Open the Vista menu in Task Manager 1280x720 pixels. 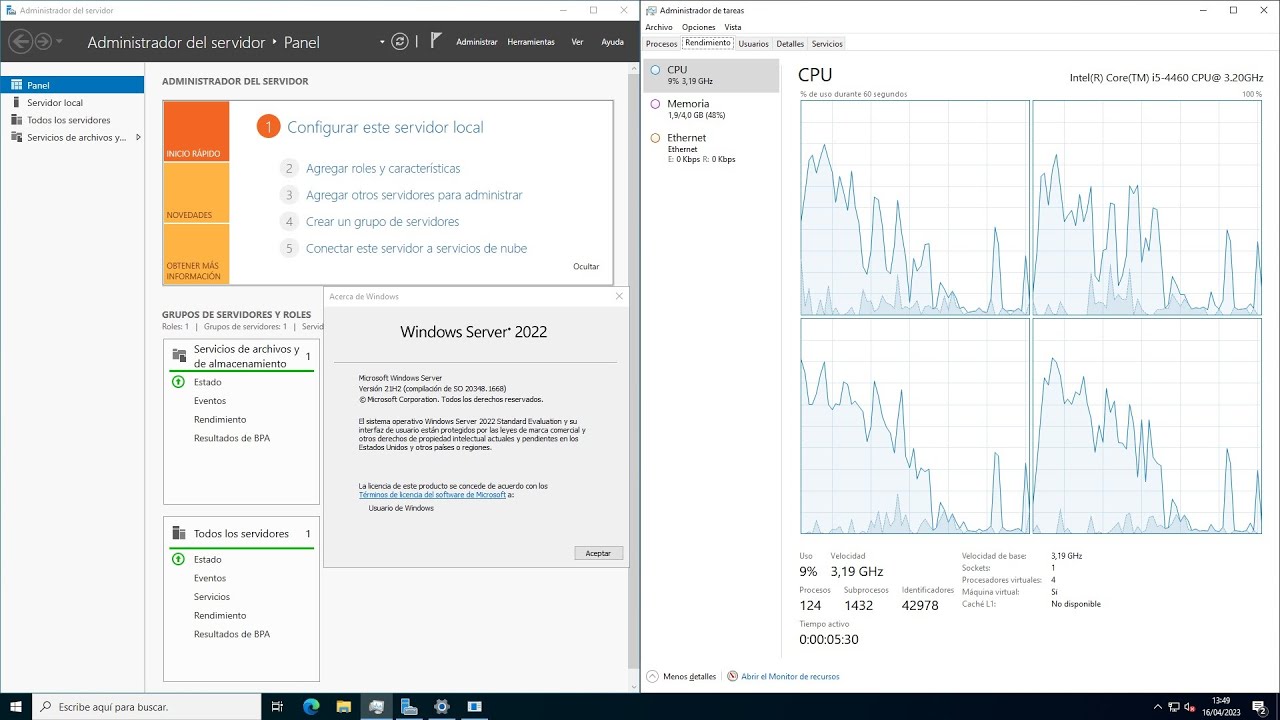(x=733, y=27)
